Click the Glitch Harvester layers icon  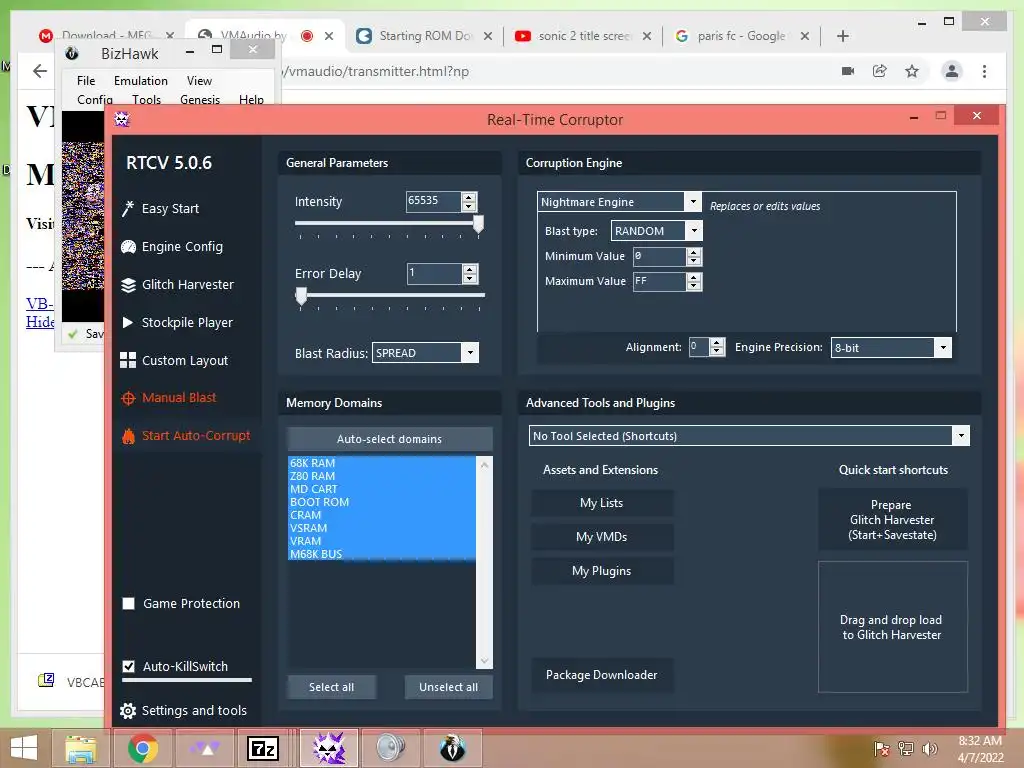tap(128, 285)
